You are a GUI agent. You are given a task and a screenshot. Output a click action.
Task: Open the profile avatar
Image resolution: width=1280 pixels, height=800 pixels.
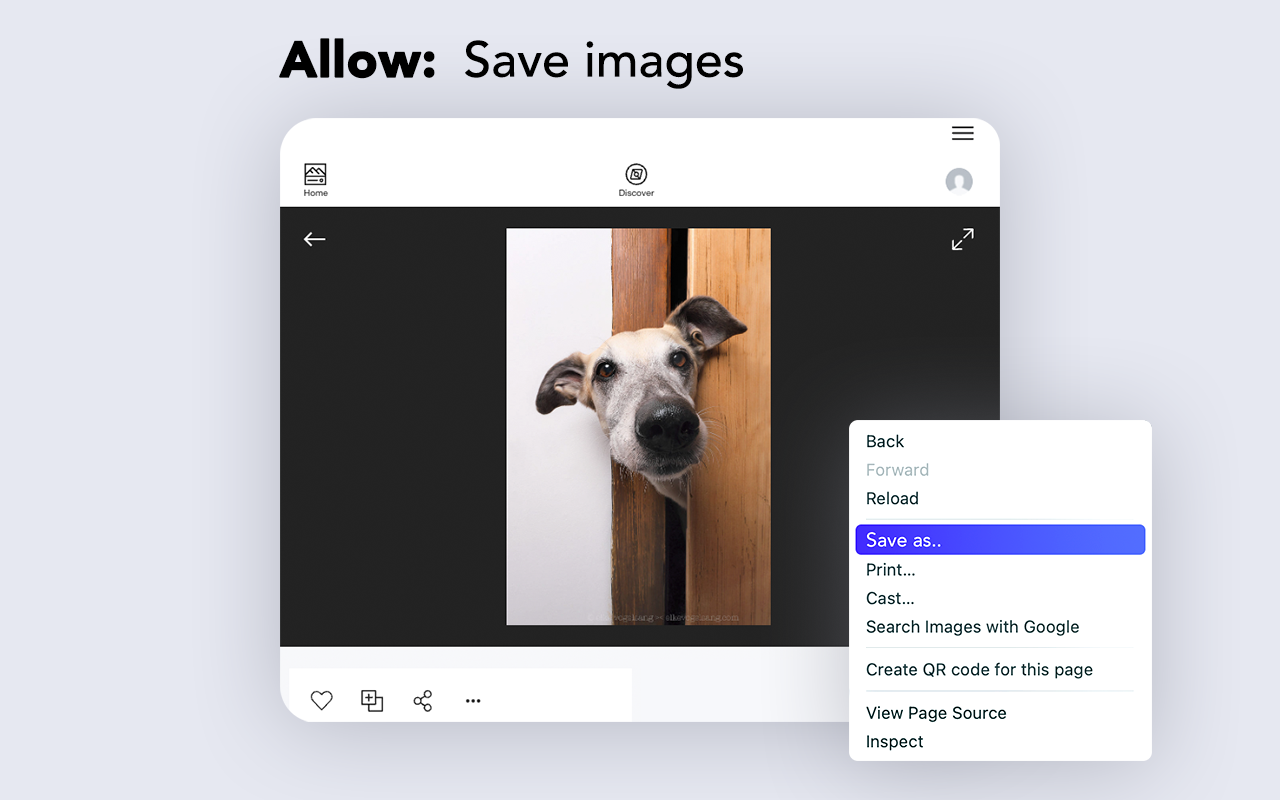coord(958,181)
